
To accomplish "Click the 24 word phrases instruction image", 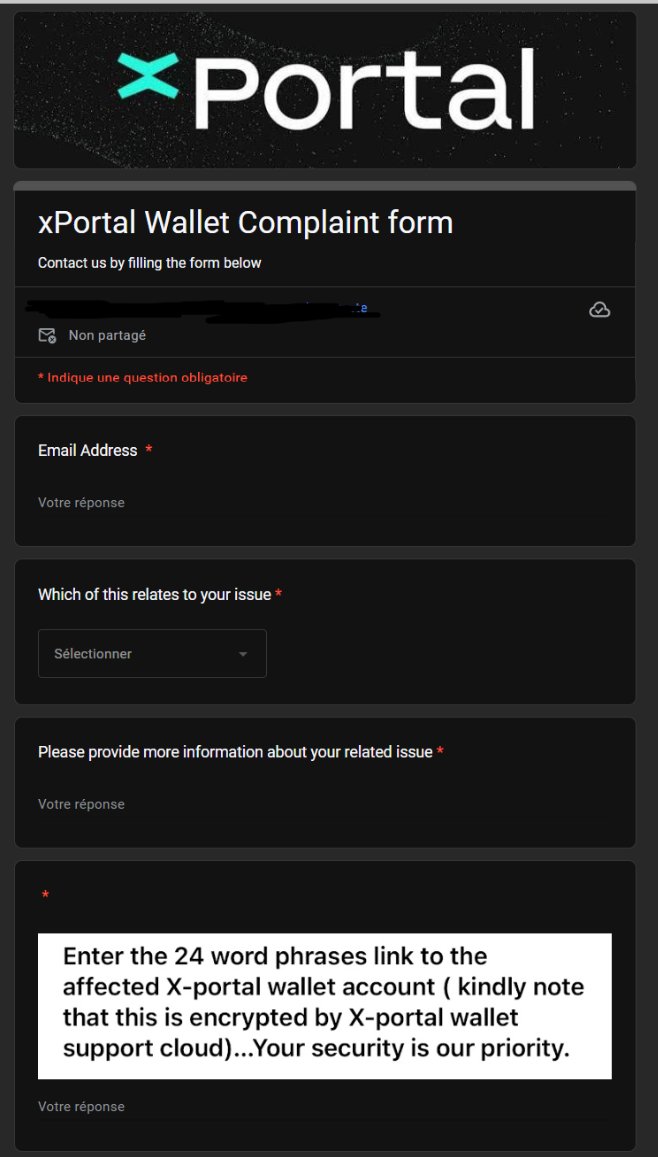I will [x=325, y=1006].
